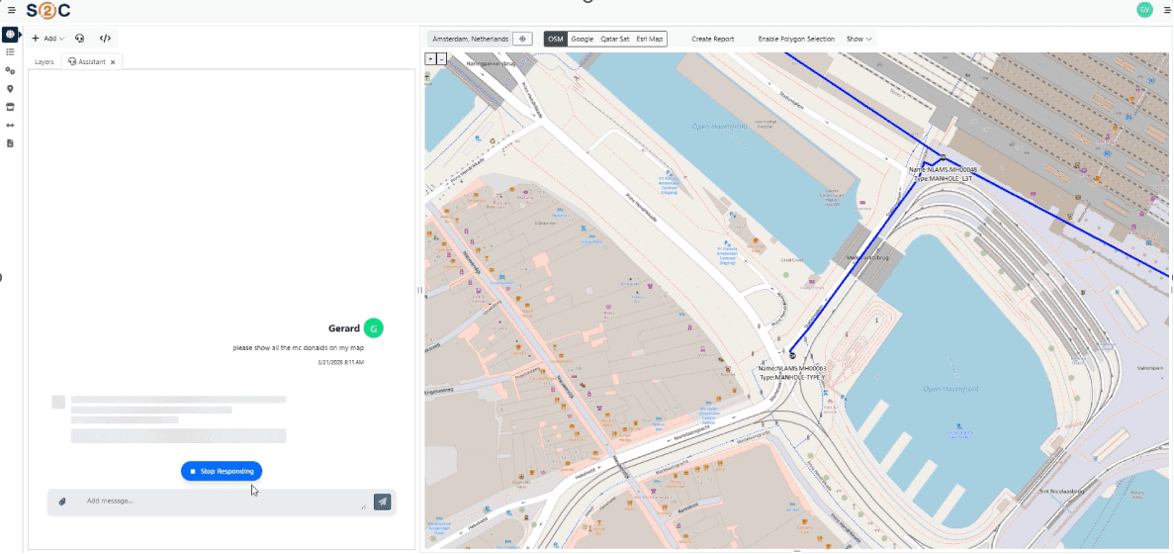The image size is (1174, 554).
Task: Click the paperclip attach icon
Action: coord(62,501)
